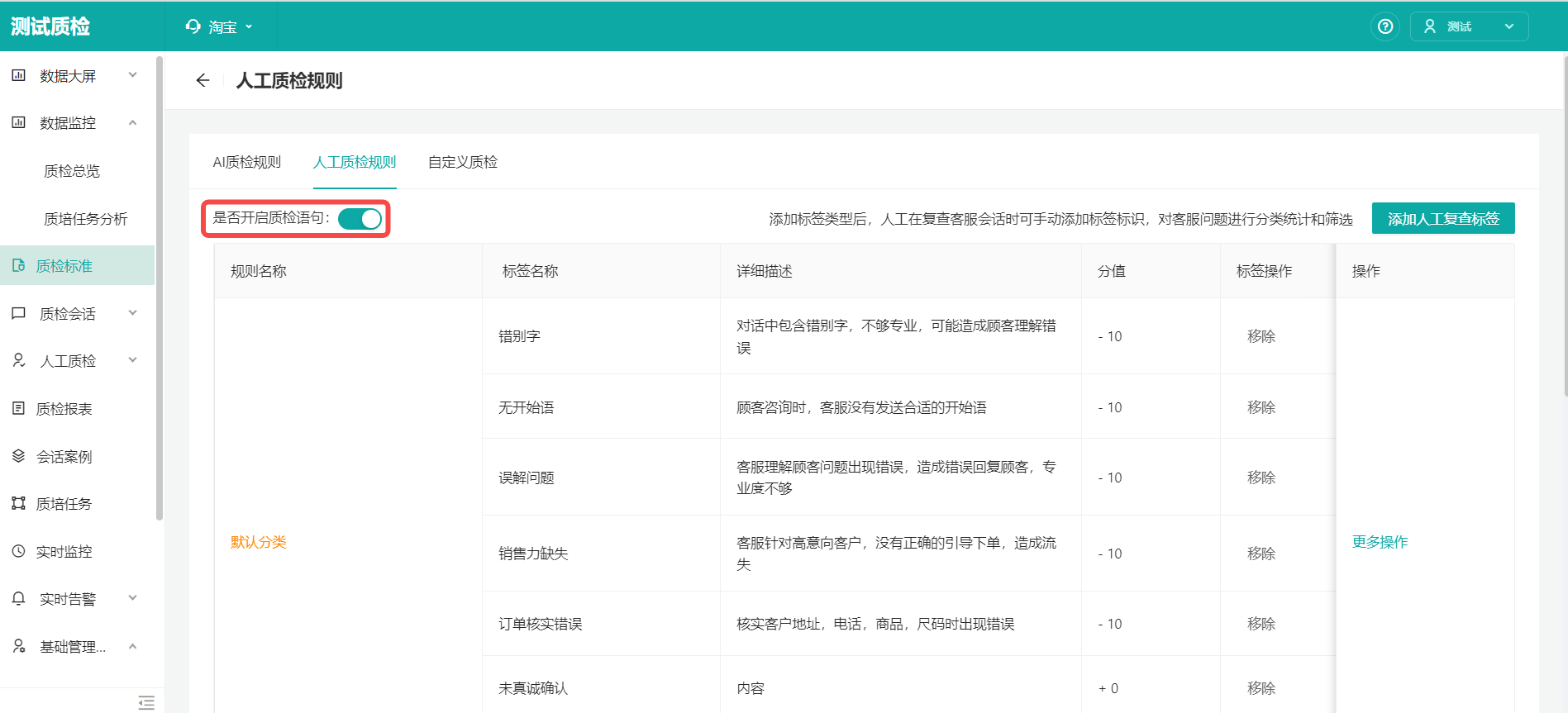Switch to the AI质检规则 tab
The image size is (1568, 713).
[x=247, y=162]
